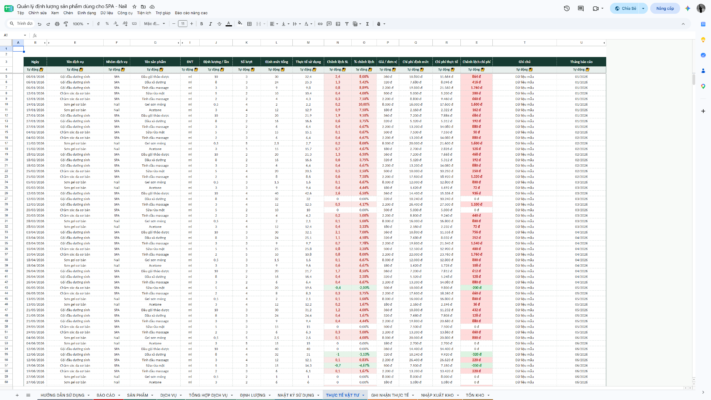Open the Meet camera dropdown
This screenshot has height=400, width=711.
click(602, 8)
